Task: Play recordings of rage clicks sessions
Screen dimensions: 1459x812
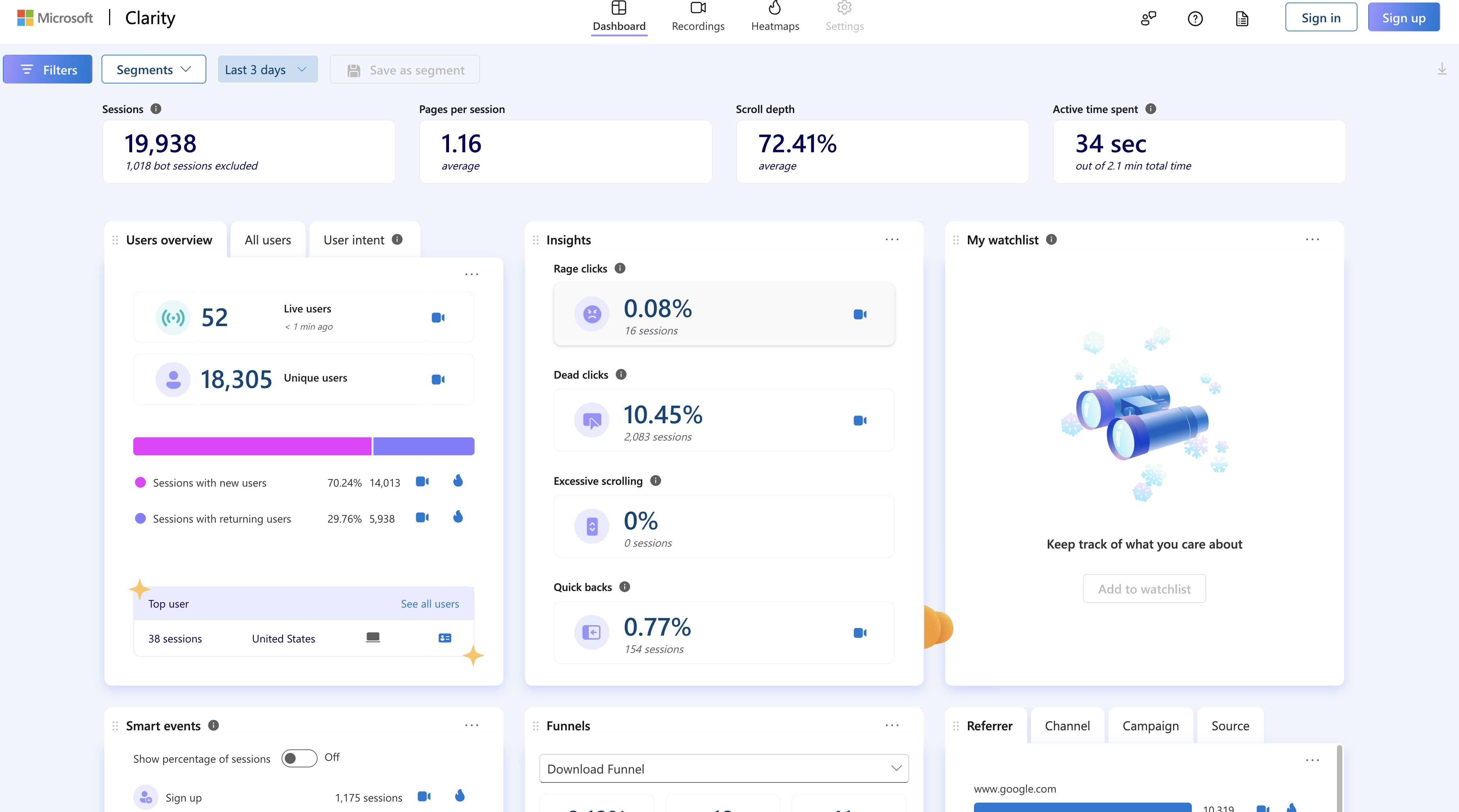Action: click(860, 314)
